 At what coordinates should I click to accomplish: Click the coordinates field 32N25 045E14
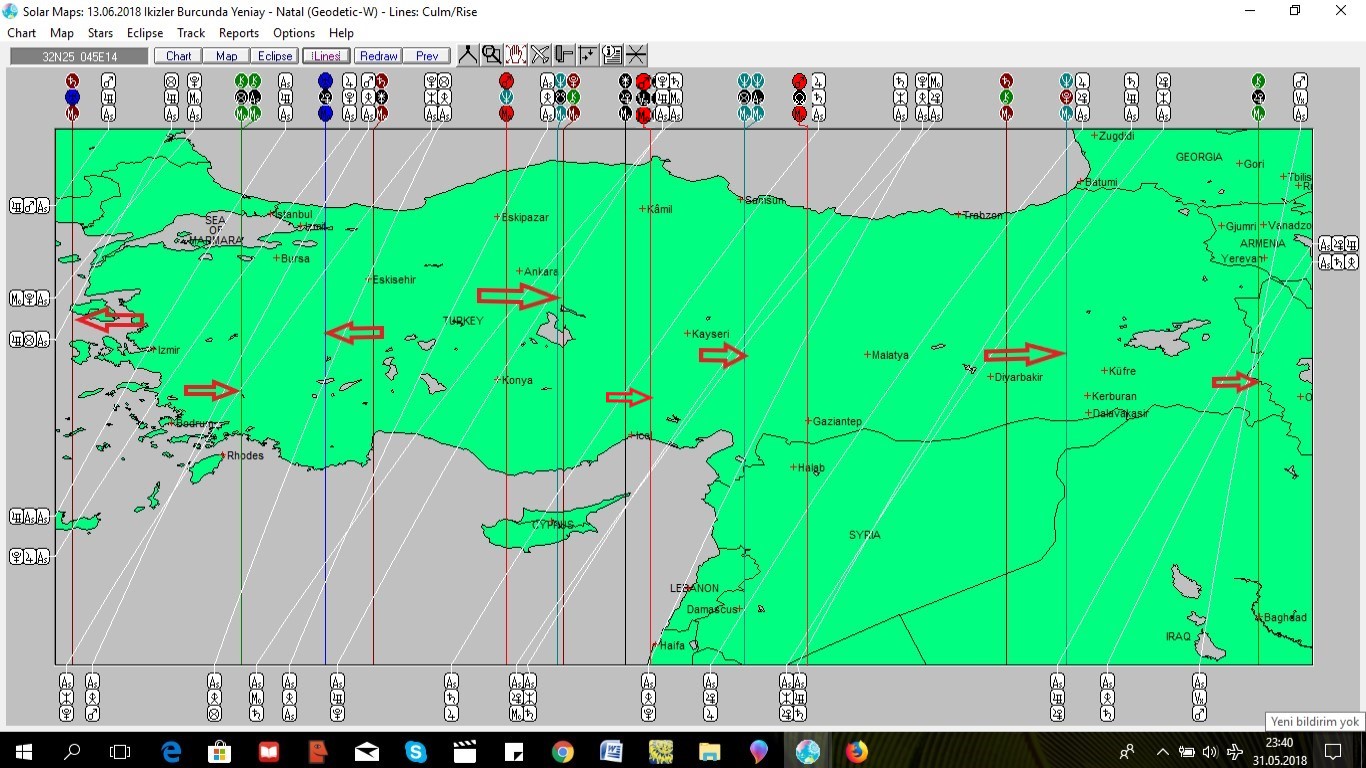click(x=80, y=56)
